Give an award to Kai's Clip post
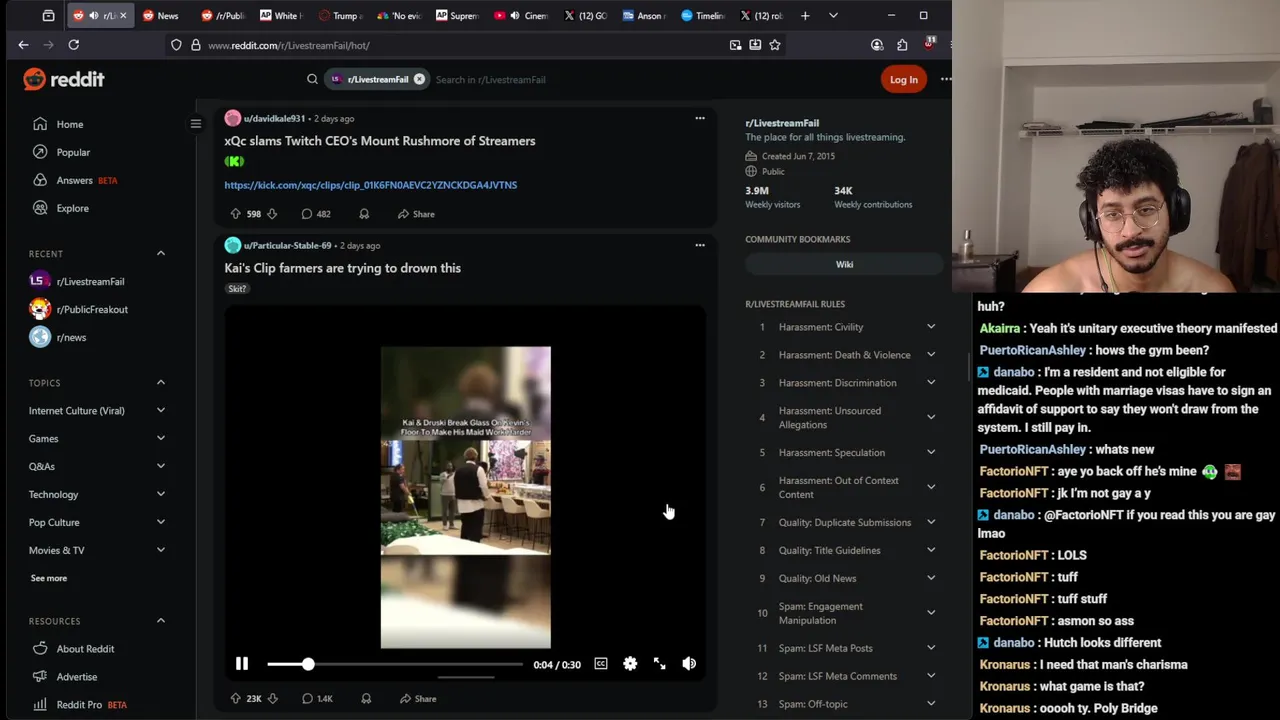Screen dimensions: 1280x720 pyautogui.click(x=366, y=699)
